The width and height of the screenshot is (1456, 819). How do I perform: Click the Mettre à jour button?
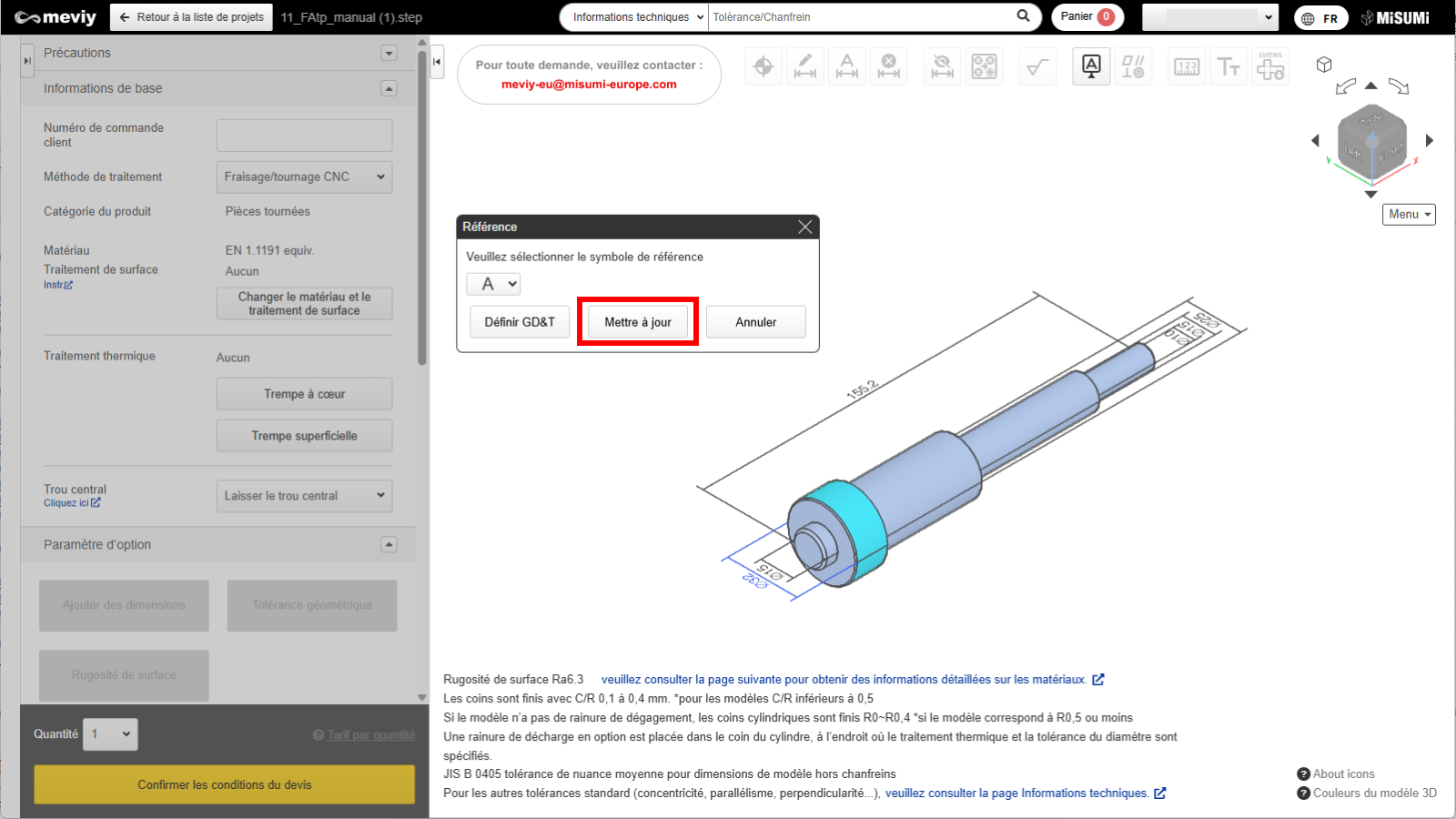638,322
